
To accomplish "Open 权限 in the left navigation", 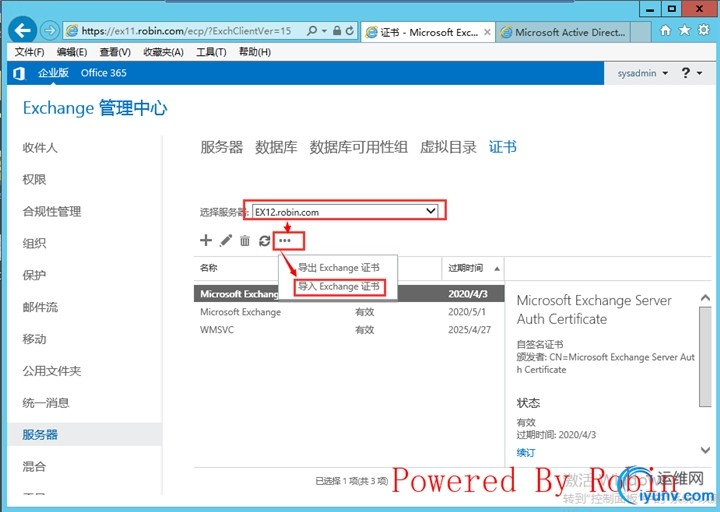I will click(x=34, y=180).
